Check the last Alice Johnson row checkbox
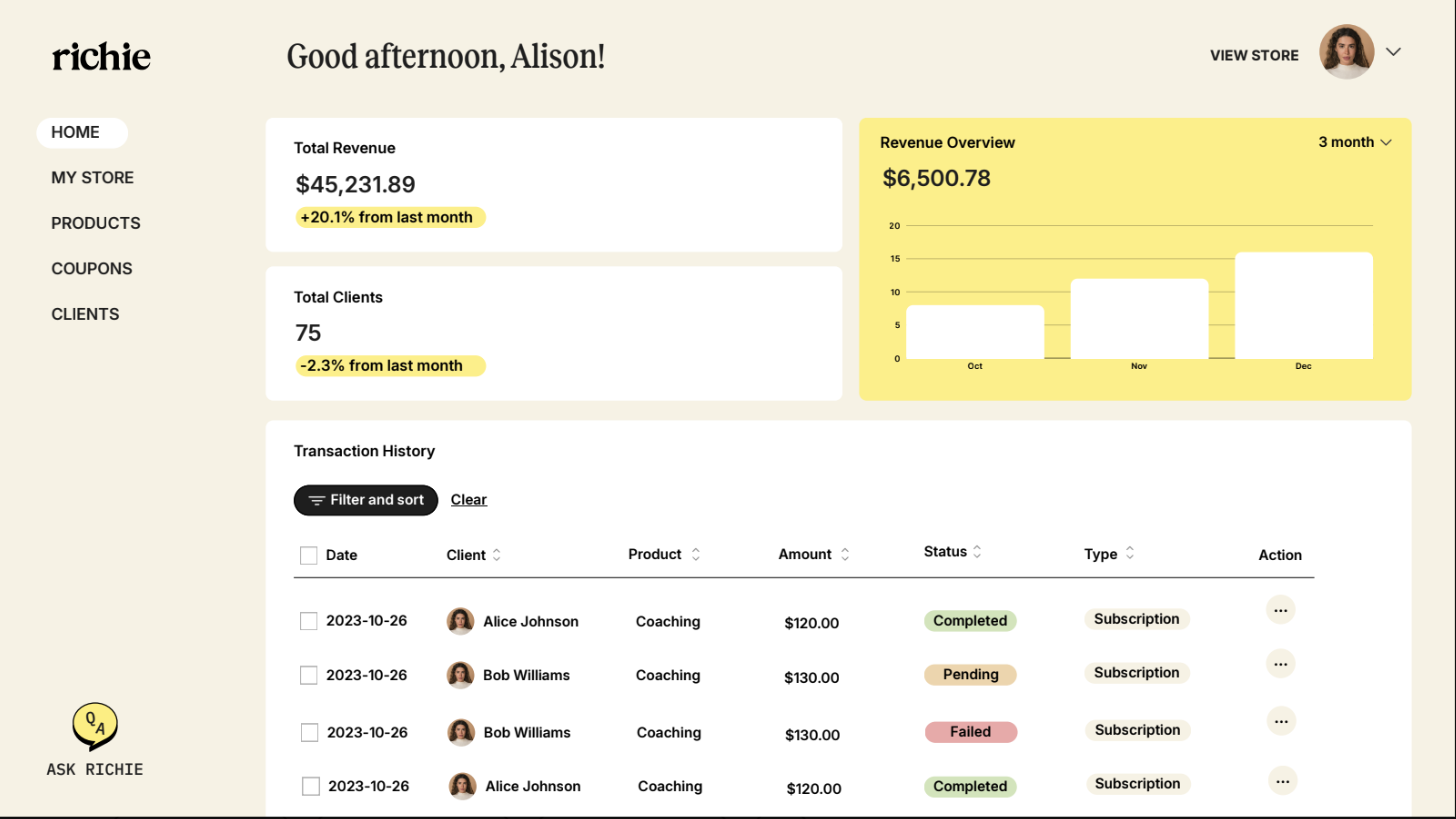Screen dimensions: 1456x819 coord(311,786)
